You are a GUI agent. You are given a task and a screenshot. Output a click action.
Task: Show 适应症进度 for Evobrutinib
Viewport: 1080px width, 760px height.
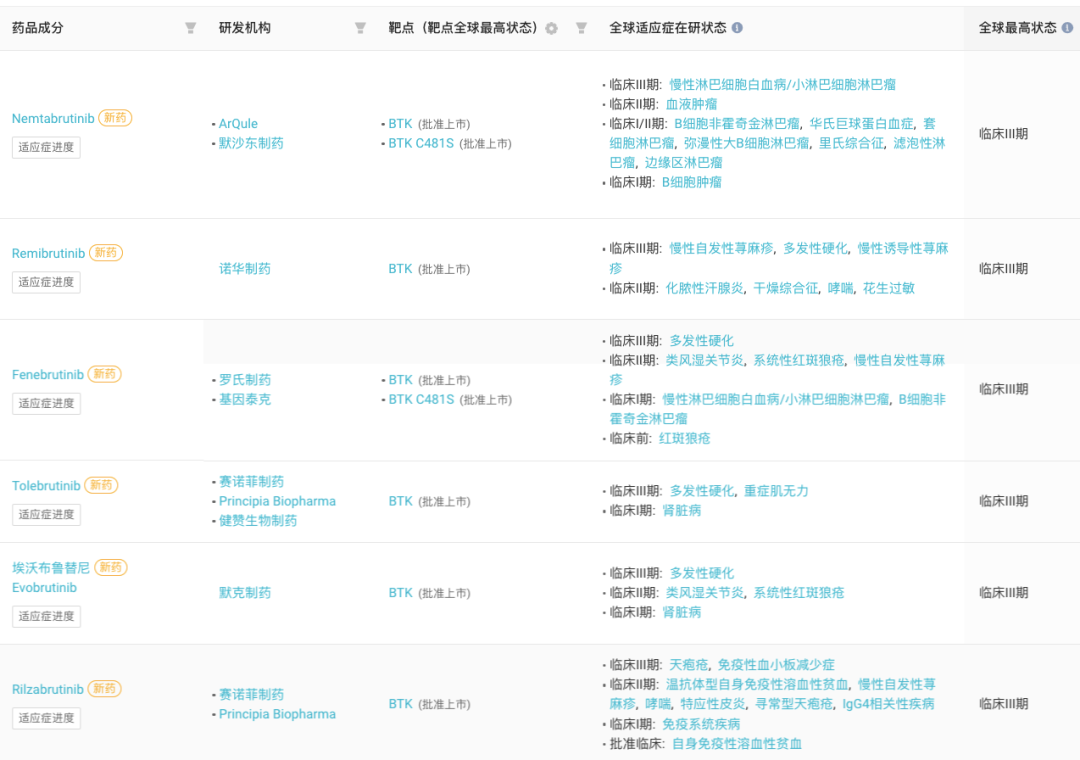point(46,616)
